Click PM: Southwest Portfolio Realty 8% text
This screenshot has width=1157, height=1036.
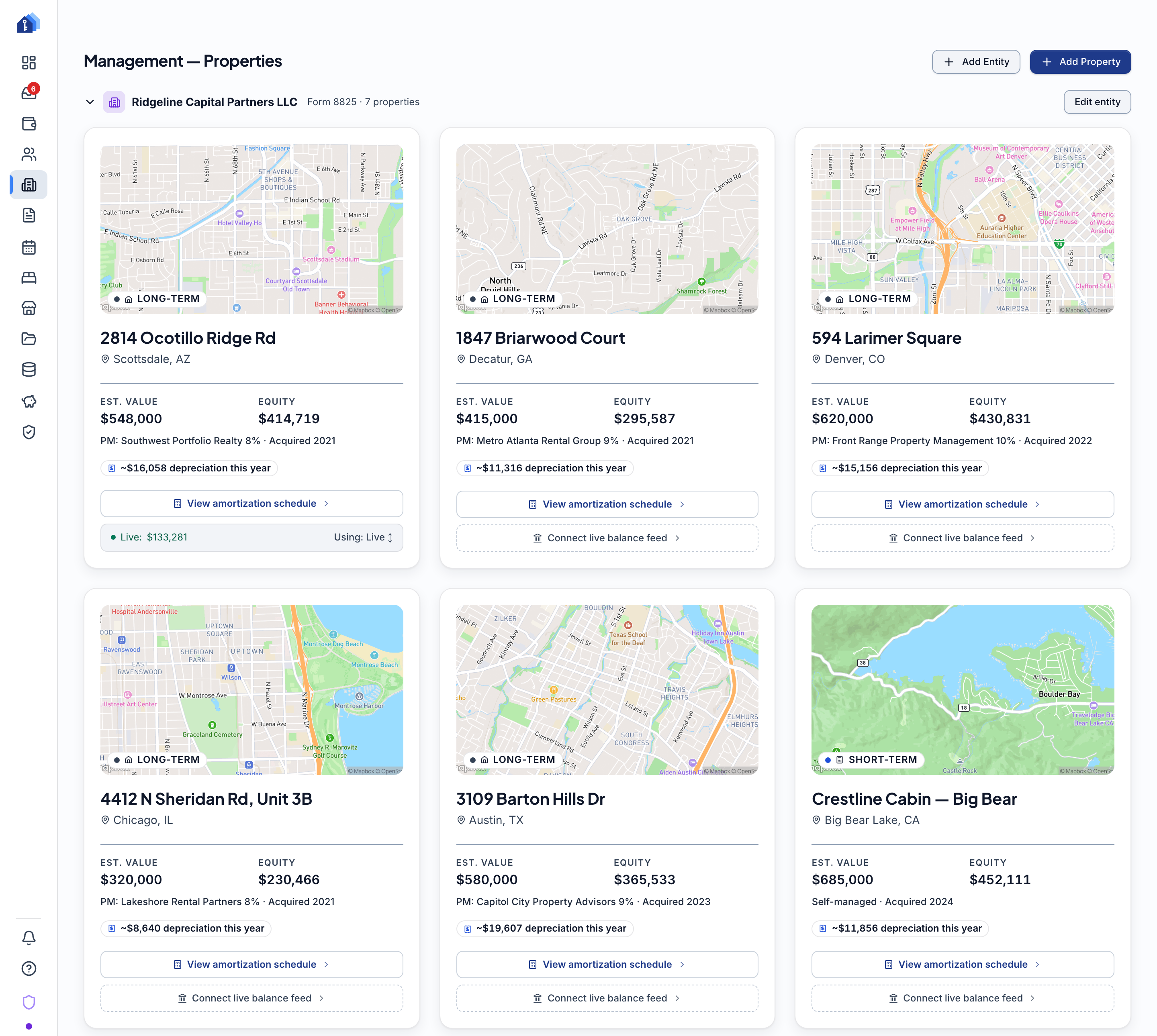point(180,441)
